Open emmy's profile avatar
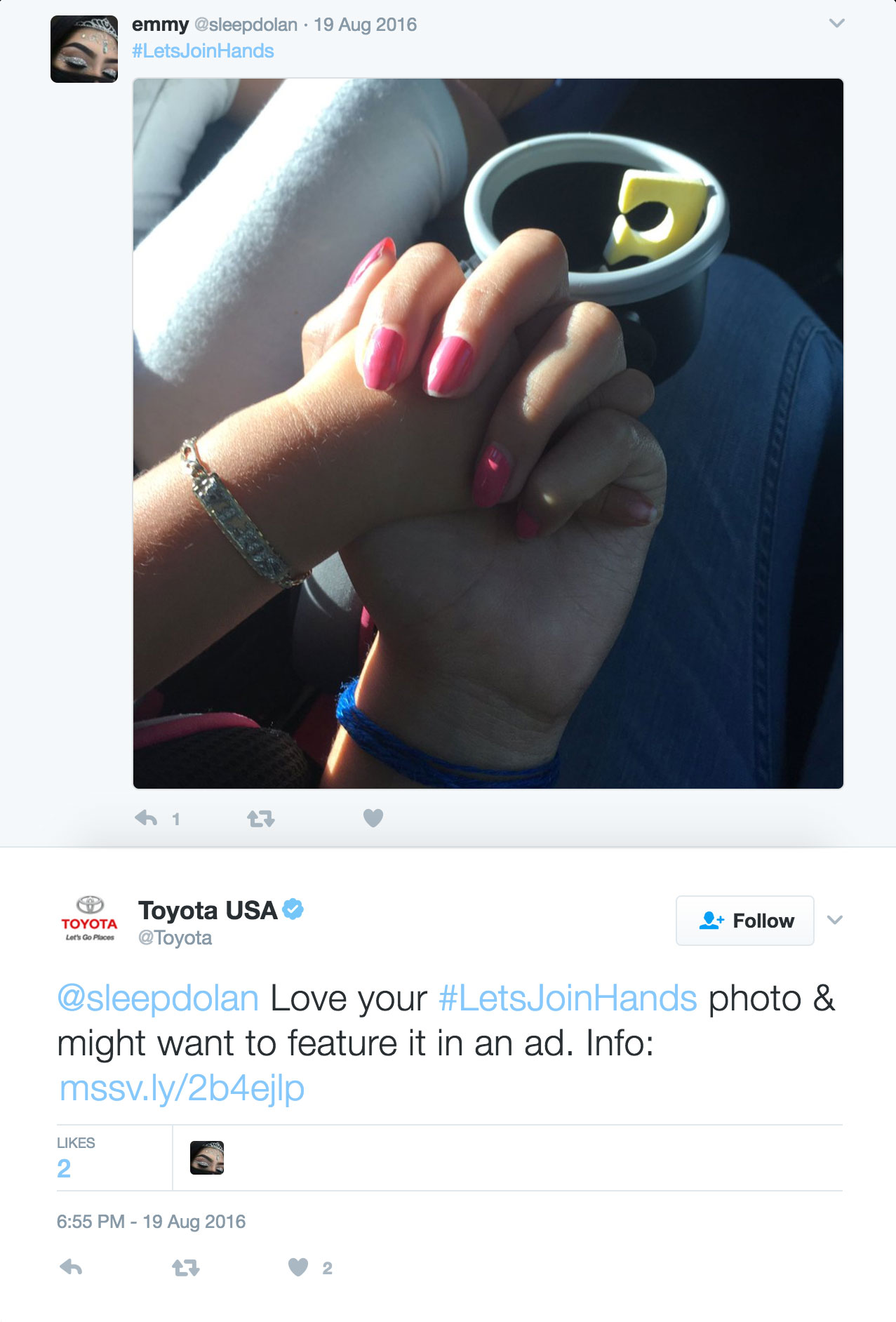This screenshot has width=896, height=1322. (x=84, y=49)
